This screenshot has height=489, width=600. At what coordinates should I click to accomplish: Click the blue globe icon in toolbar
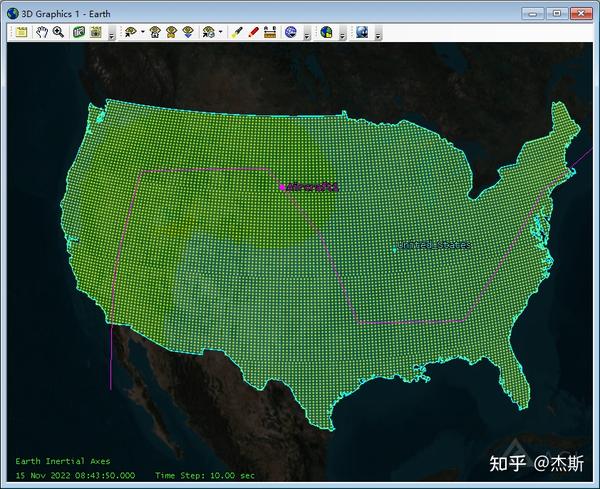click(x=291, y=32)
